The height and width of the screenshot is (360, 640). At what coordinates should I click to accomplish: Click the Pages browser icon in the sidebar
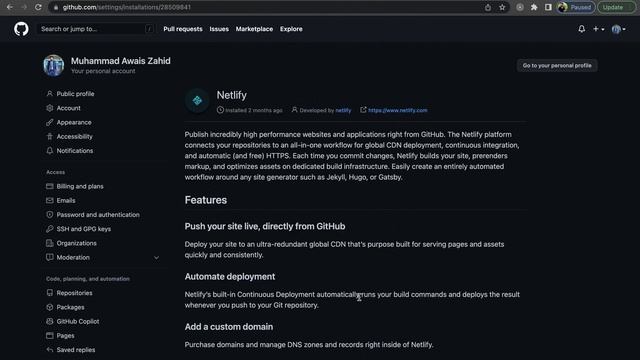[x=49, y=336]
